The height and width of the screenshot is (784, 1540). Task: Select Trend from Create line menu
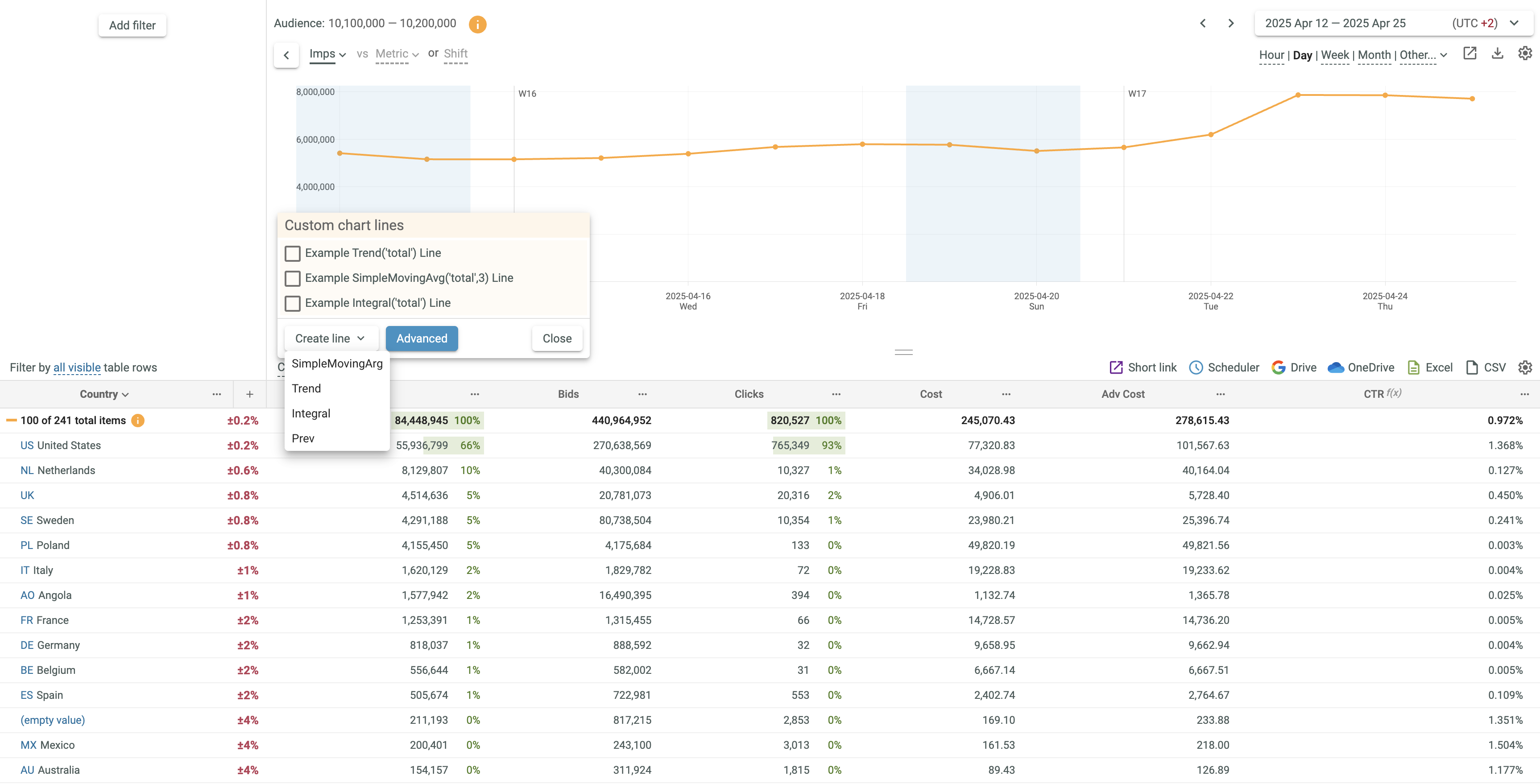pyautogui.click(x=306, y=388)
